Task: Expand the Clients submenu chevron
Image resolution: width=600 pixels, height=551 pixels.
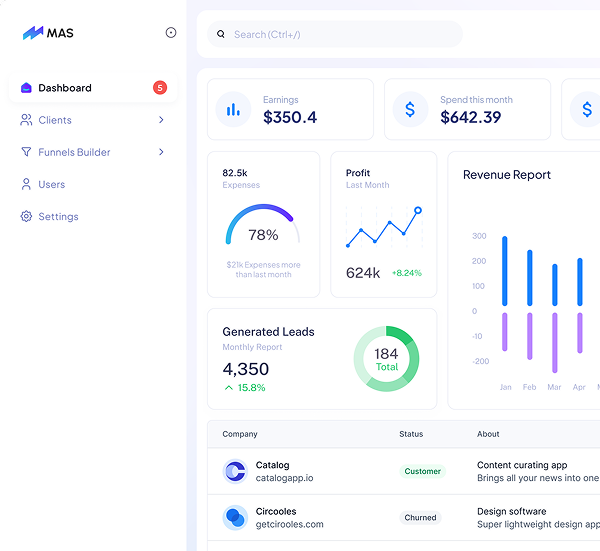Action: pos(161,120)
